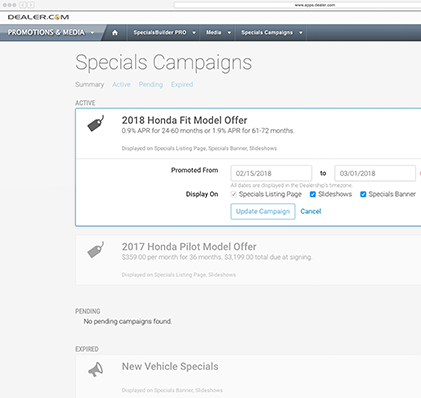The height and width of the screenshot is (398, 421).
Task: Click the ACTIVE section label
Action: point(85,103)
